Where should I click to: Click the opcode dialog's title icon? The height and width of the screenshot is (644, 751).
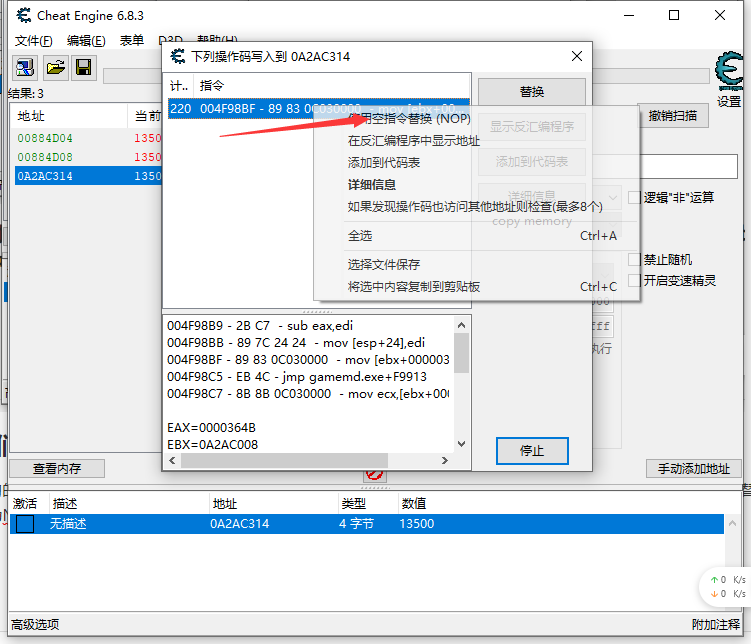(178, 57)
